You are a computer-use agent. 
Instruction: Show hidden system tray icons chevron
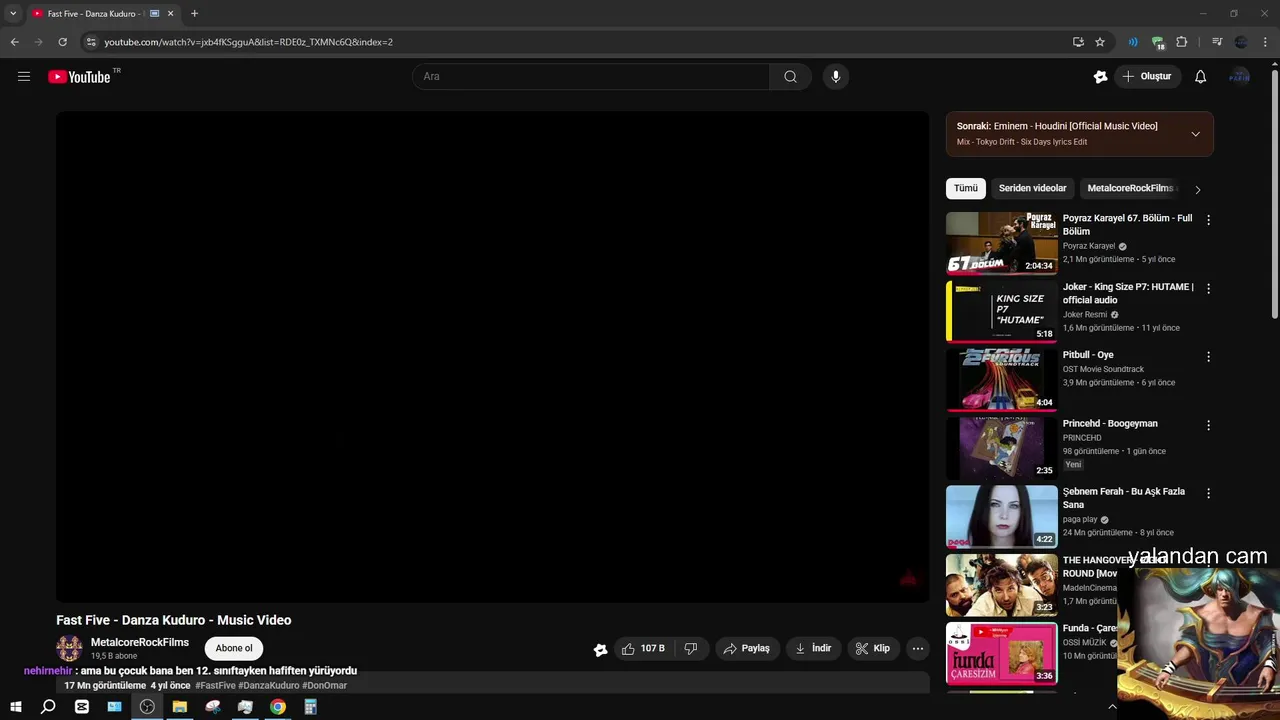click(x=1112, y=707)
